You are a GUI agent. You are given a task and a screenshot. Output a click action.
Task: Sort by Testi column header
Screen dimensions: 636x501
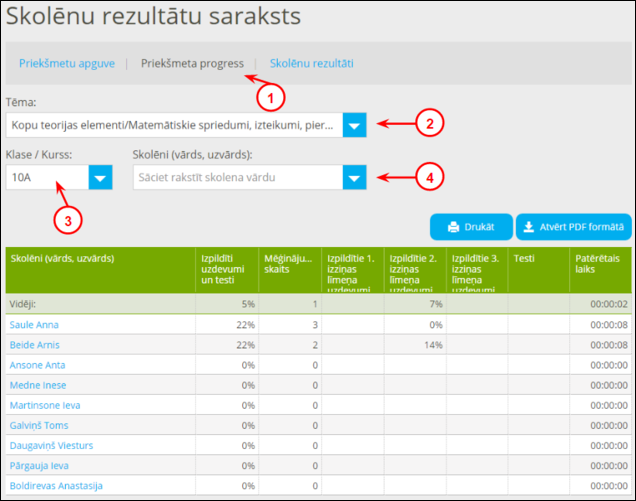click(539, 270)
